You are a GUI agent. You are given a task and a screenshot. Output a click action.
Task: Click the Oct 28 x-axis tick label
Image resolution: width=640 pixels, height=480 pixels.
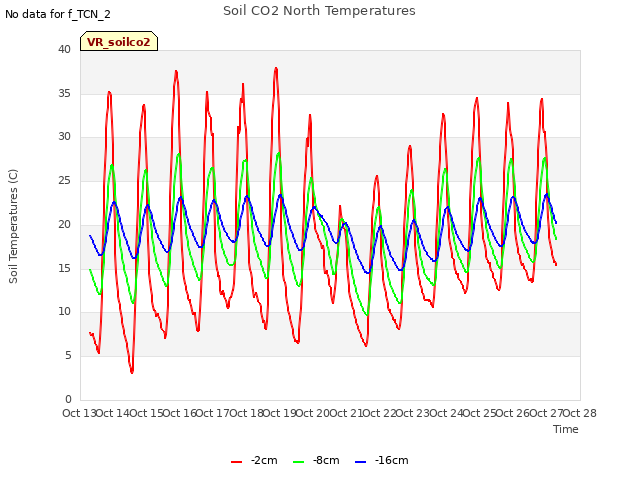coord(580,413)
